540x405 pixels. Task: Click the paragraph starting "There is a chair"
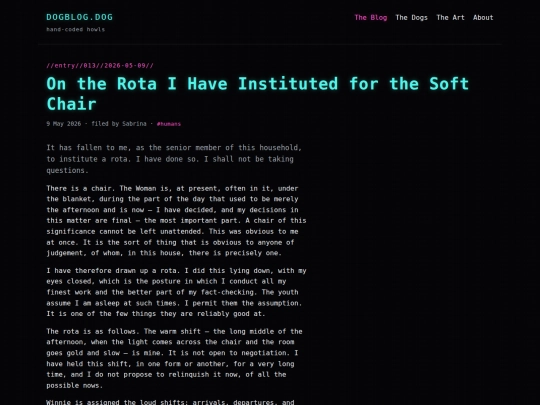176,220
